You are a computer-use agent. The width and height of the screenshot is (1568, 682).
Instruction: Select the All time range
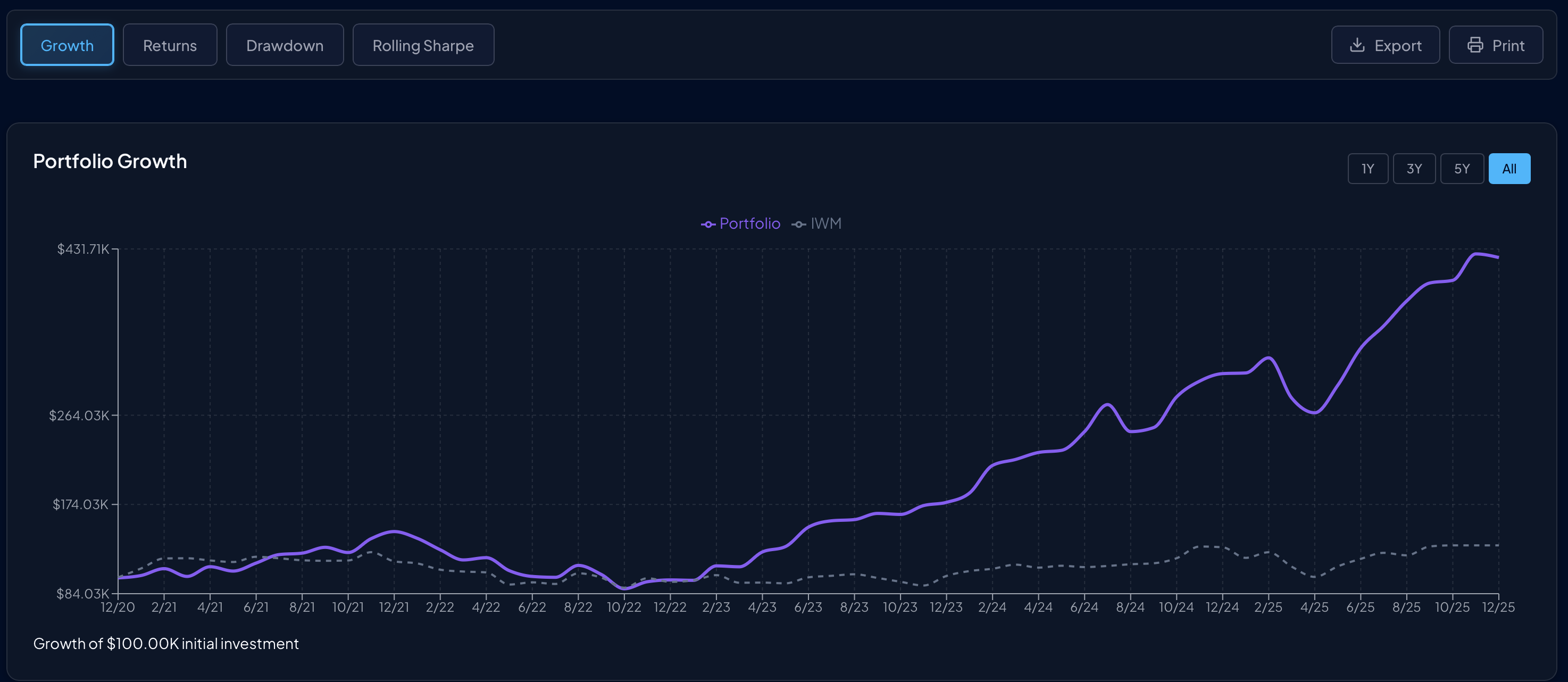(1509, 169)
